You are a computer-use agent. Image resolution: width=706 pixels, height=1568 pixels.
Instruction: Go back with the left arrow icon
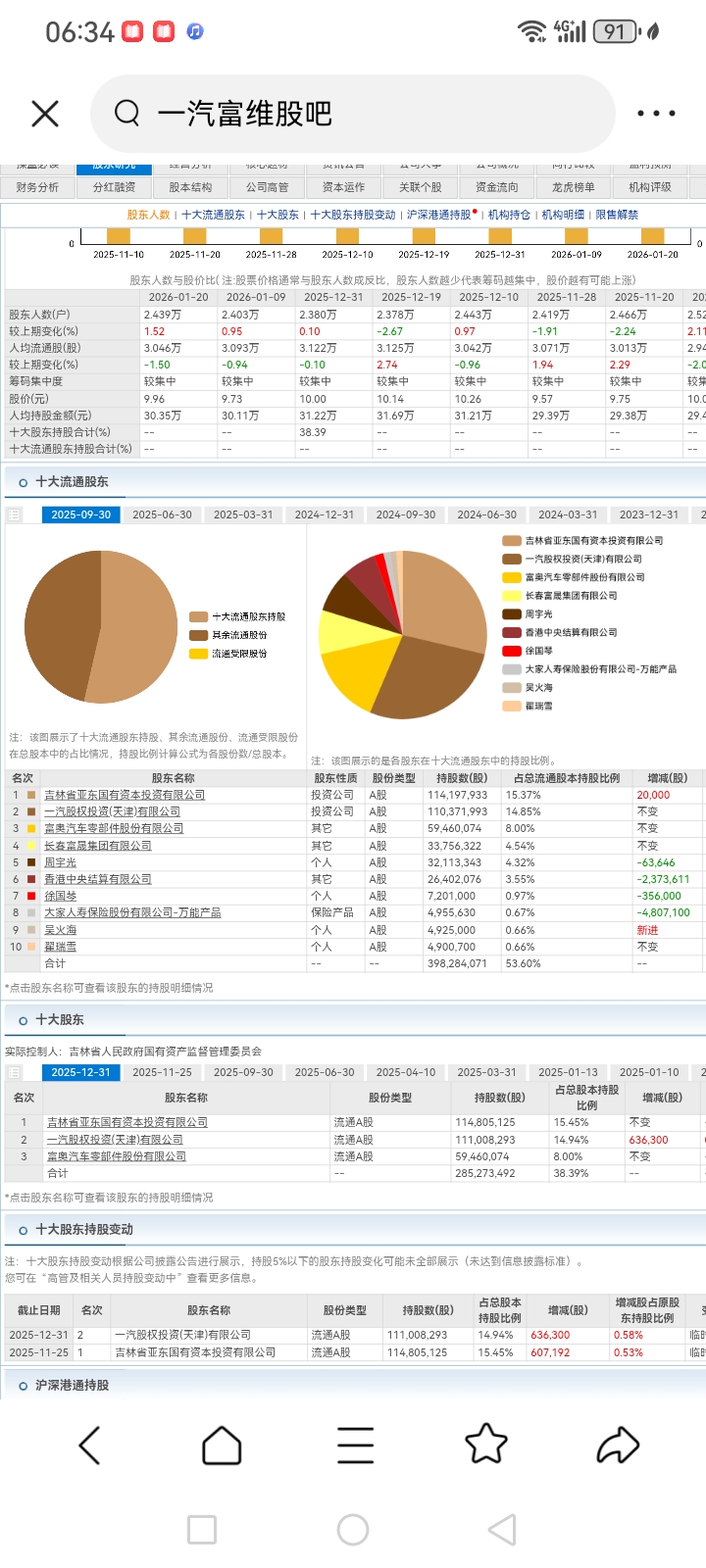[89, 1445]
